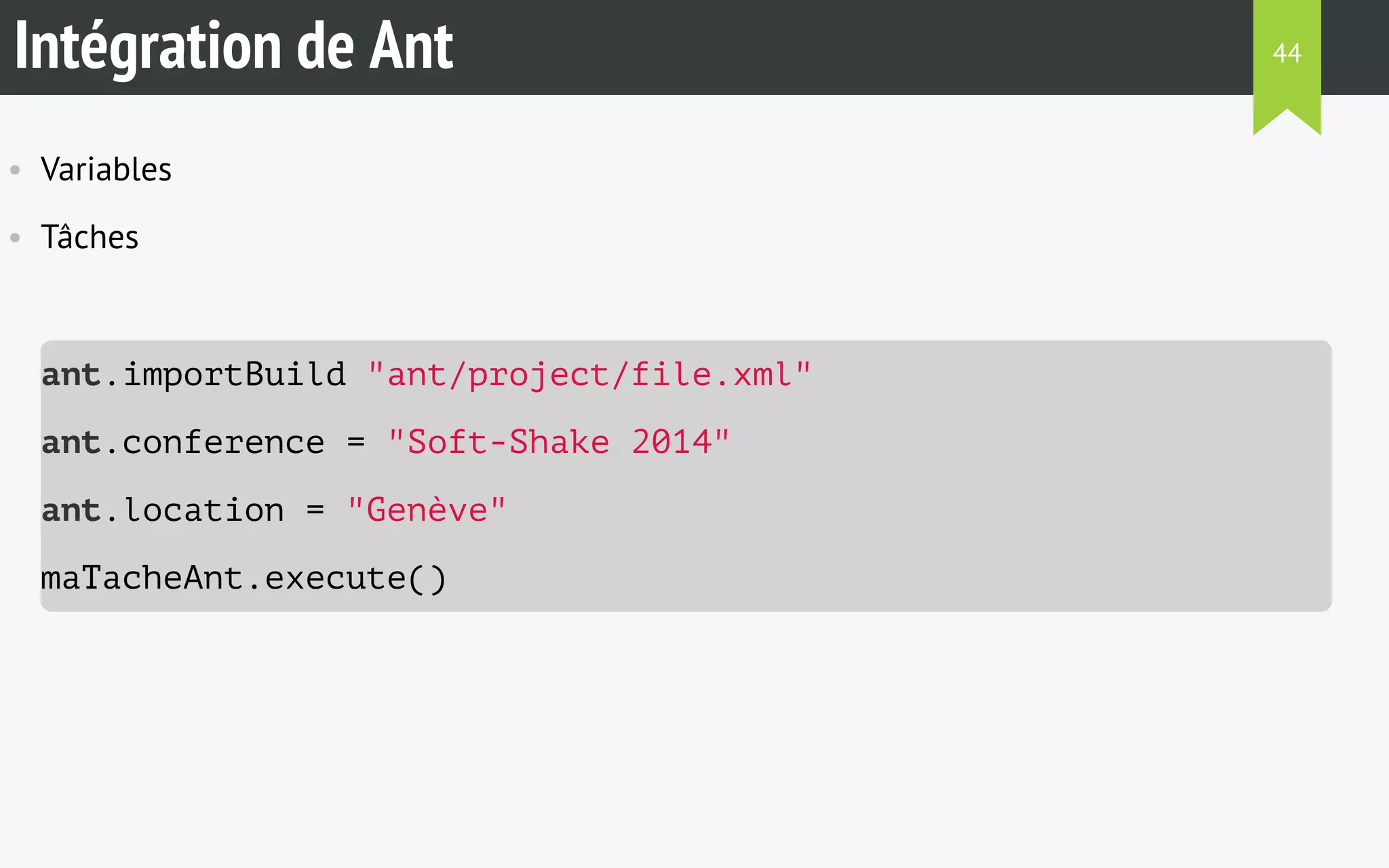
Task: Click the bold 'ant' before conference
Action: coord(71,442)
